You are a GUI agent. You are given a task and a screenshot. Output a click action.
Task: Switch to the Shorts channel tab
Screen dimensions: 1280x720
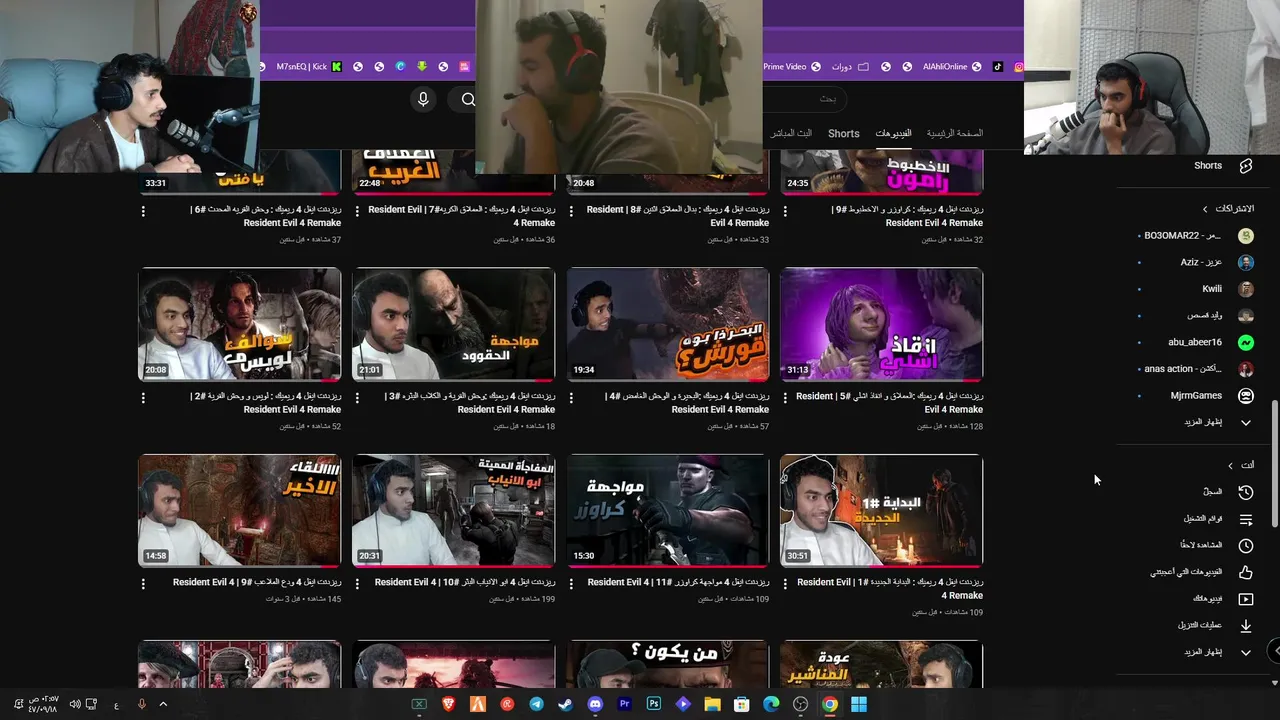click(843, 133)
